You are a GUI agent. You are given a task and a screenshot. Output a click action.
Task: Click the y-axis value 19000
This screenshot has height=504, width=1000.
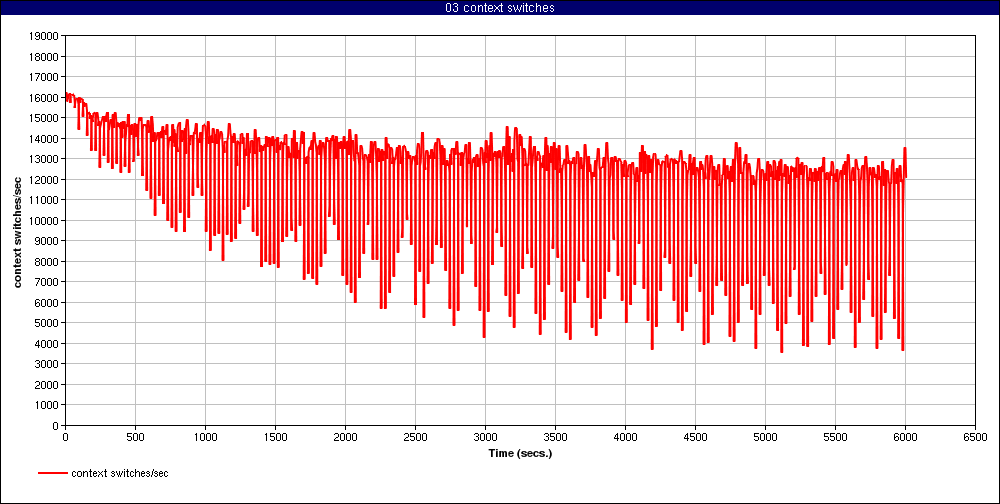[x=44, y=36]
